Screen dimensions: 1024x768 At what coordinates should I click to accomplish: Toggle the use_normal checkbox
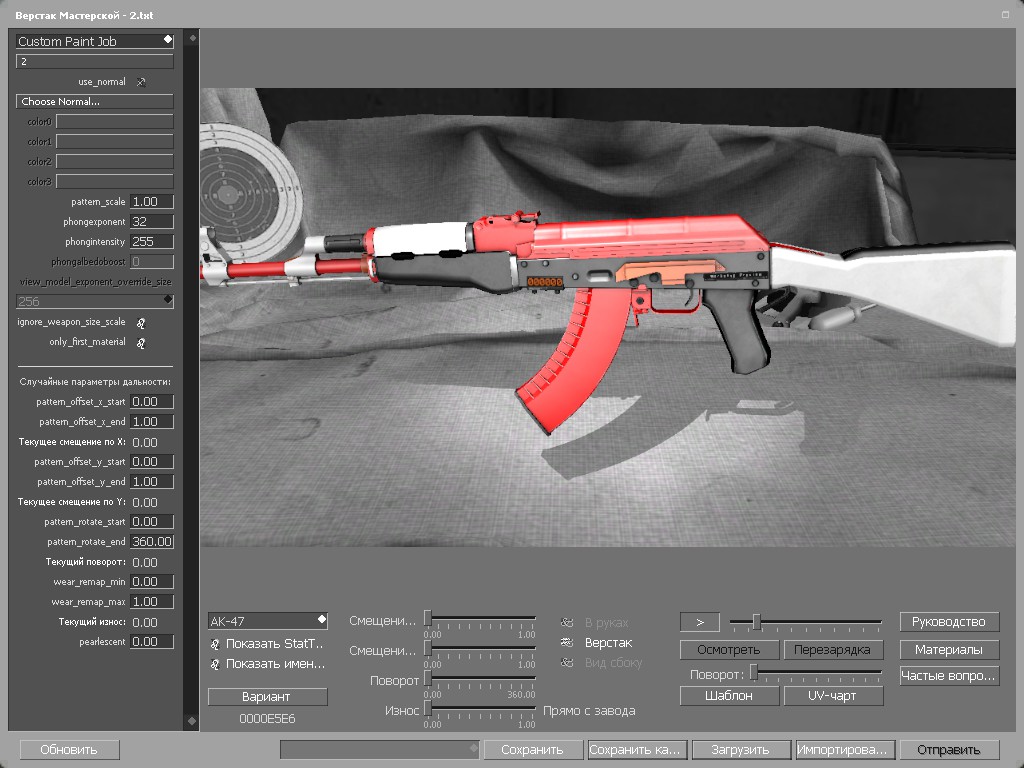tap(140, 82)
